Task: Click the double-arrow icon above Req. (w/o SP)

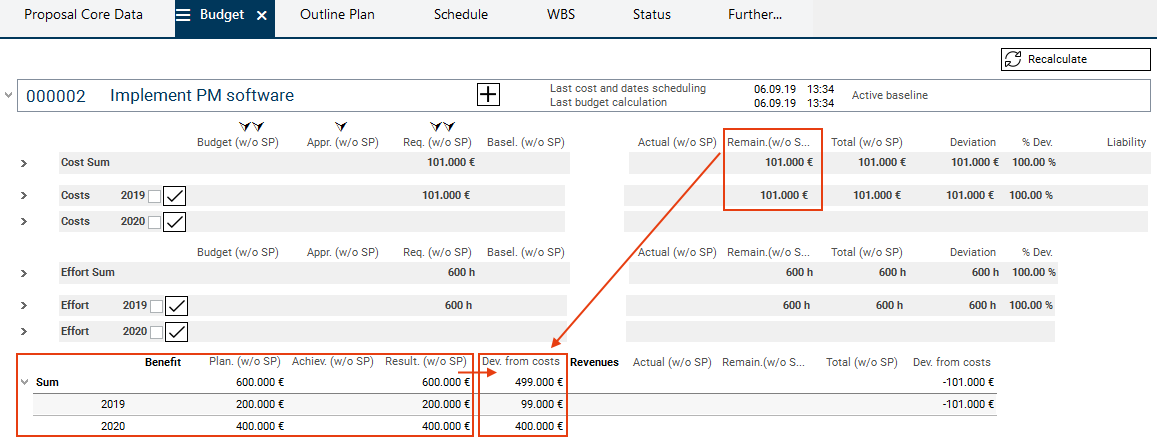Action: point(441,127)
